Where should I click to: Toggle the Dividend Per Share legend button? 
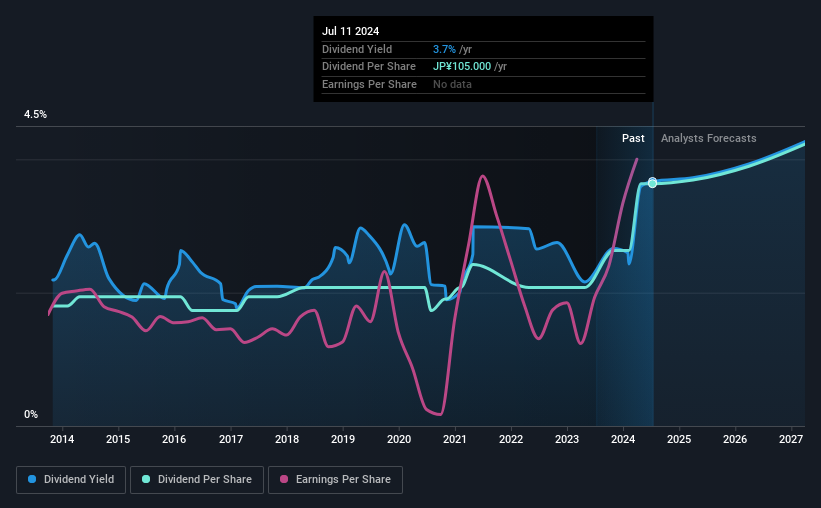pos(197,480)
